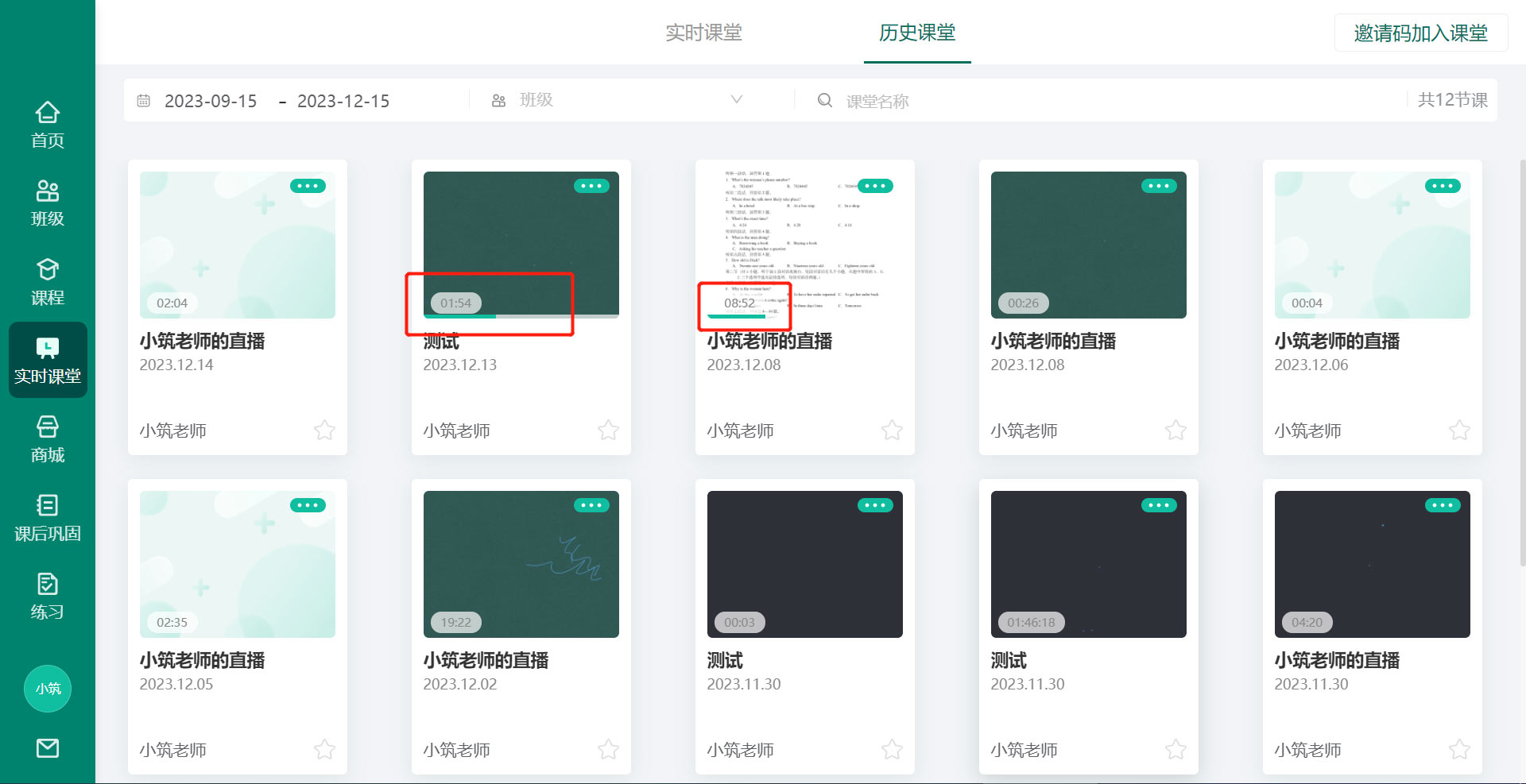Switch to the 实时课堂 tab
Screen dimensions: 1526x784
pyautogui.click(x=704, y=33)
